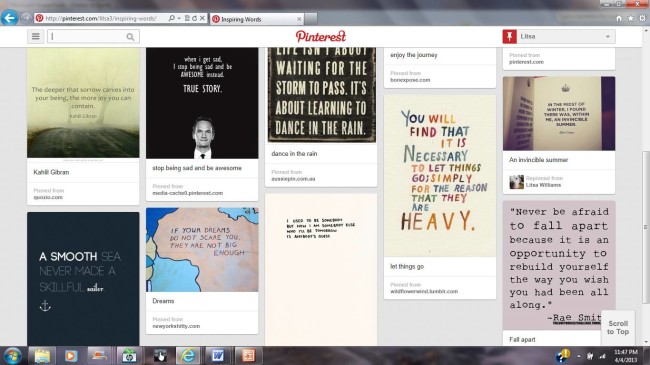
Task: Visit media-cache0.pinterest.com source link
Action: tap(187, 193)
